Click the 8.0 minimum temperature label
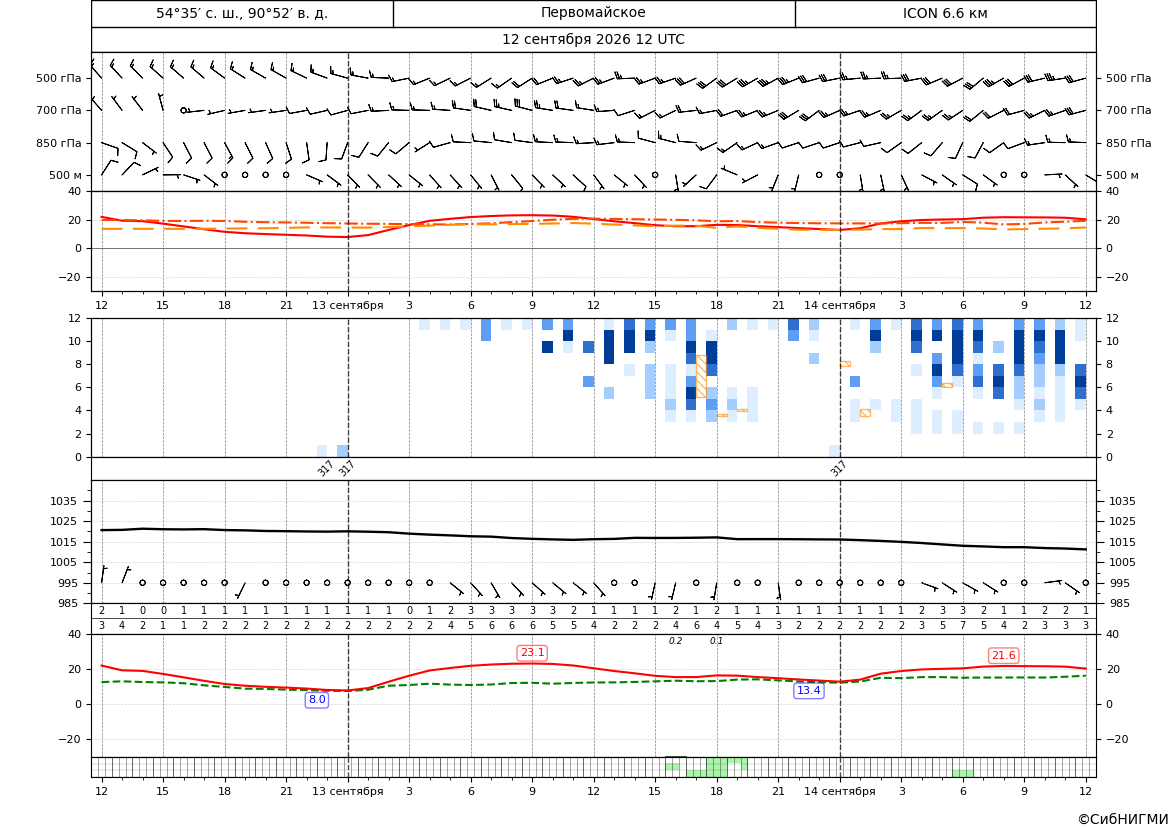 (x=317, y=699)
